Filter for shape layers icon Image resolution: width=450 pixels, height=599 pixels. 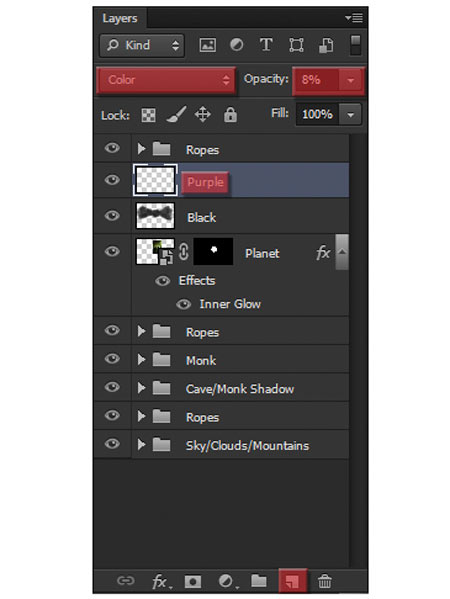click(x=296, y=45)
